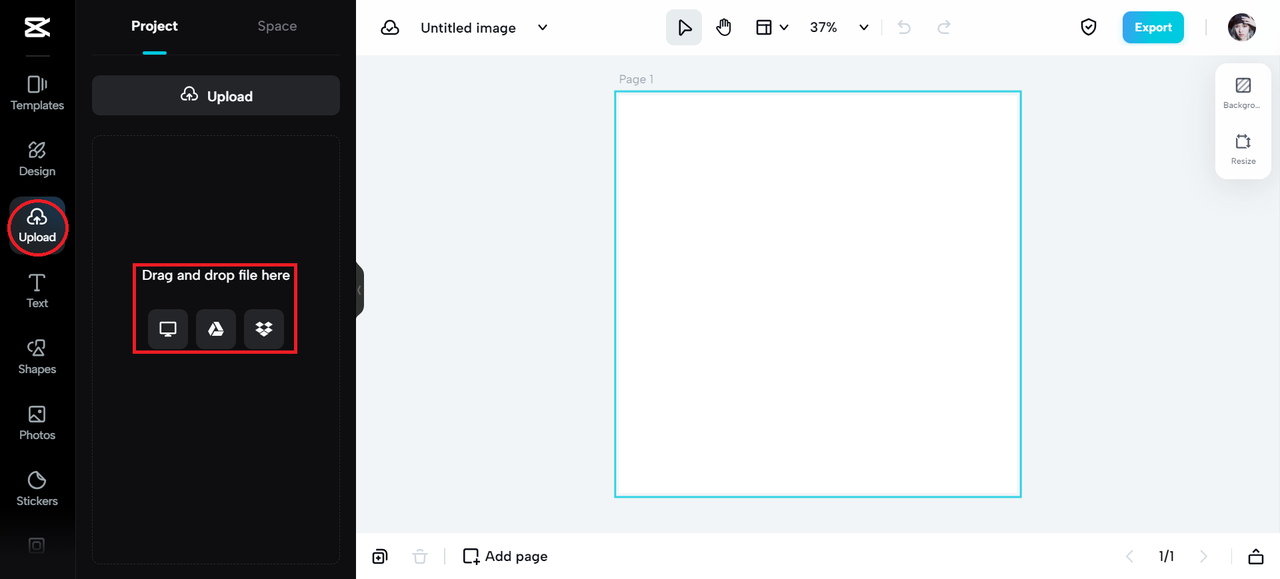Open the Stickers panel
Viewport: 1280px width, 579px height.
(x=37, y=489)
